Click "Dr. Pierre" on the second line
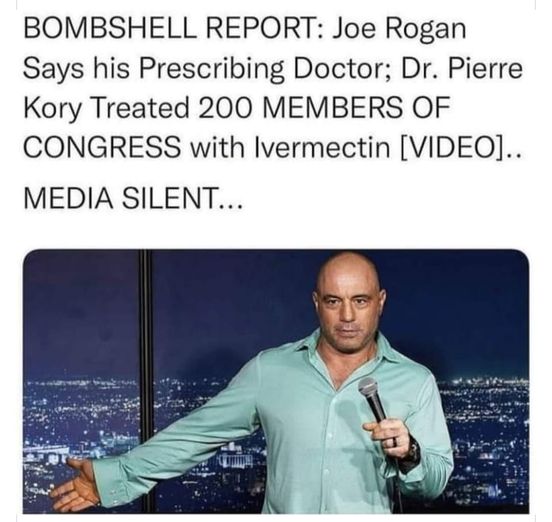The image size is (552, 522). tap(462, 68)
